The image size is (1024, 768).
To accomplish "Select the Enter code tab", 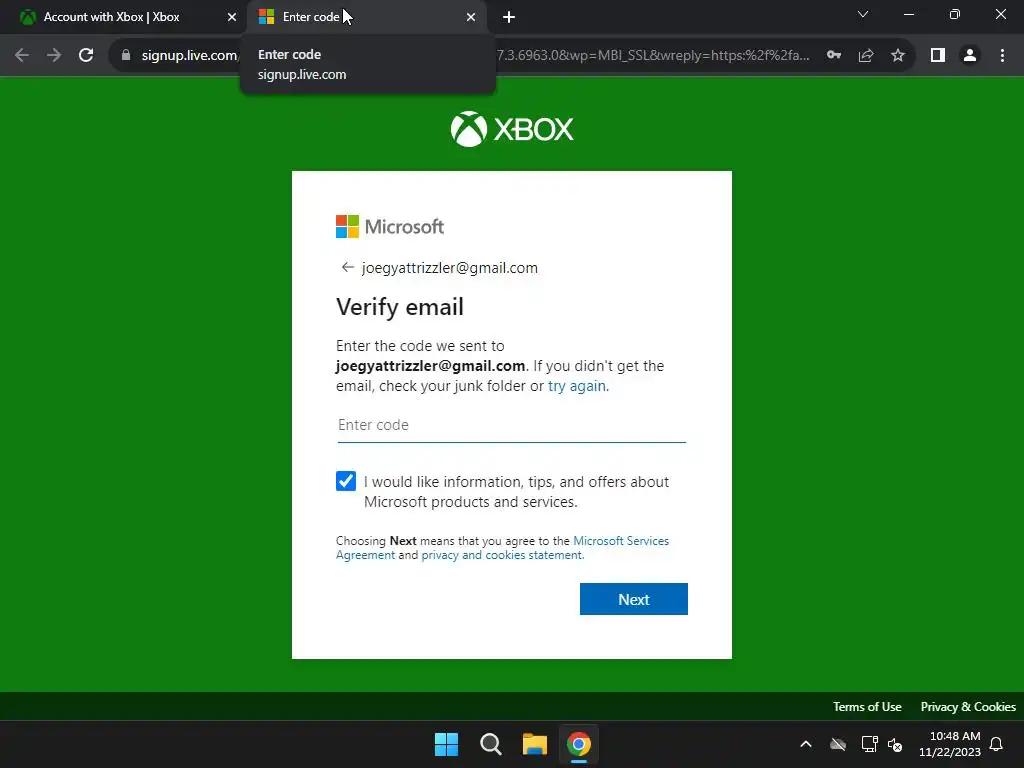I will tap(367, 17).
